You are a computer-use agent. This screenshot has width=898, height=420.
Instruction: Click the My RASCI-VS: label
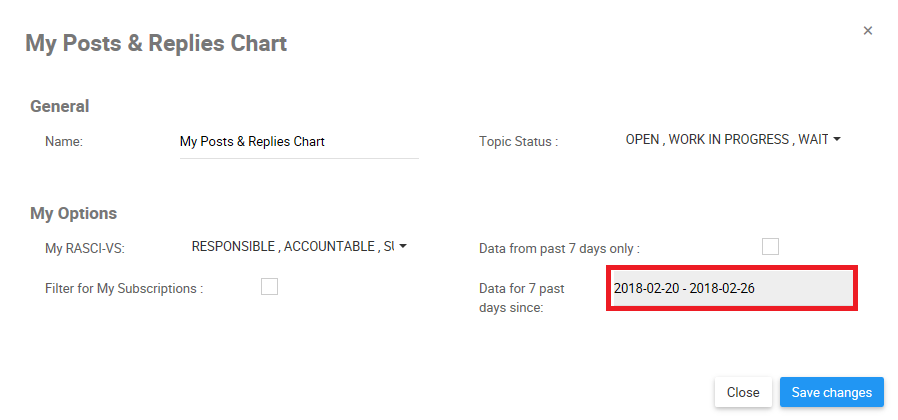click(84, 247)
